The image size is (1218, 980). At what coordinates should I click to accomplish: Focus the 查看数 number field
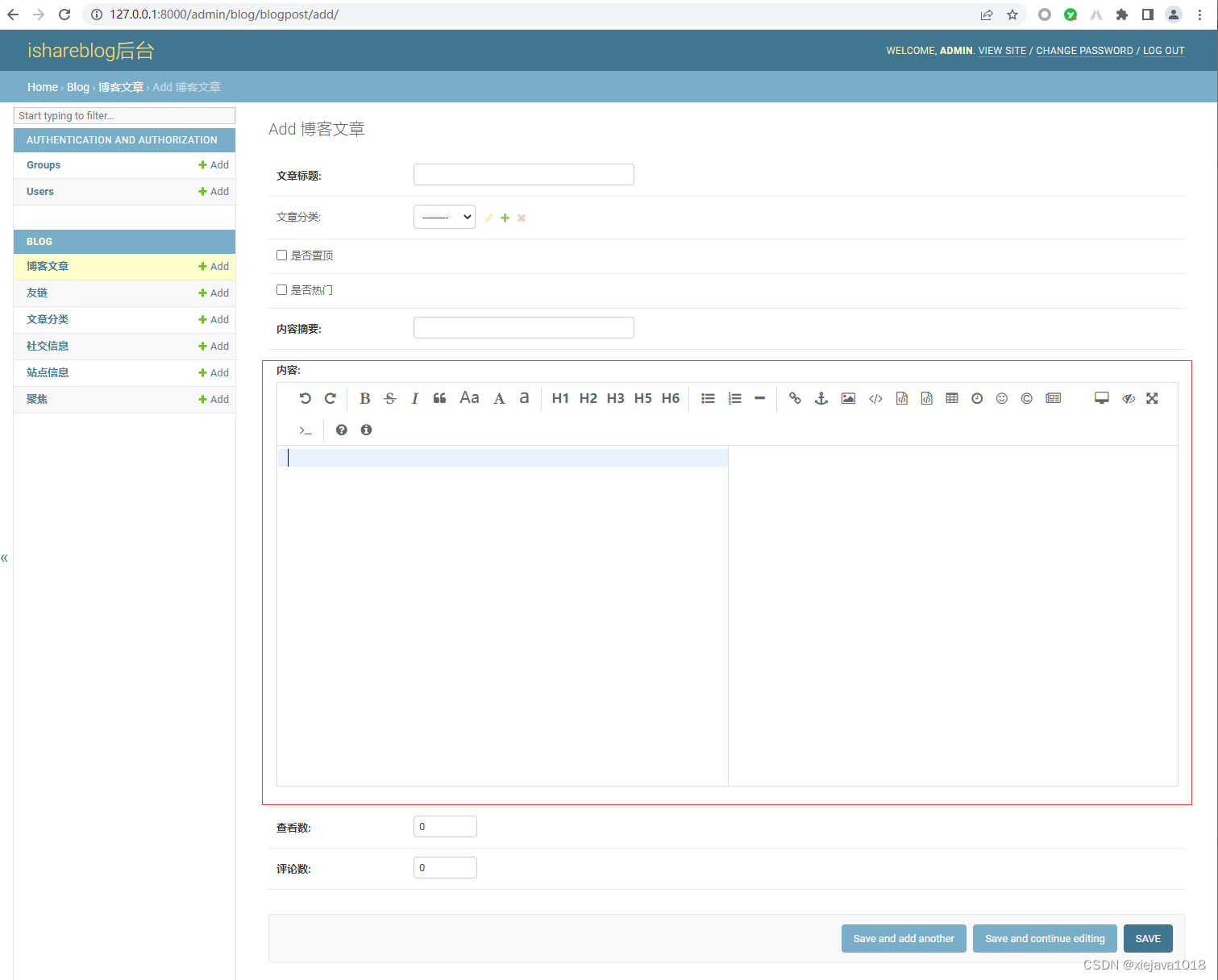coord(445,827)
